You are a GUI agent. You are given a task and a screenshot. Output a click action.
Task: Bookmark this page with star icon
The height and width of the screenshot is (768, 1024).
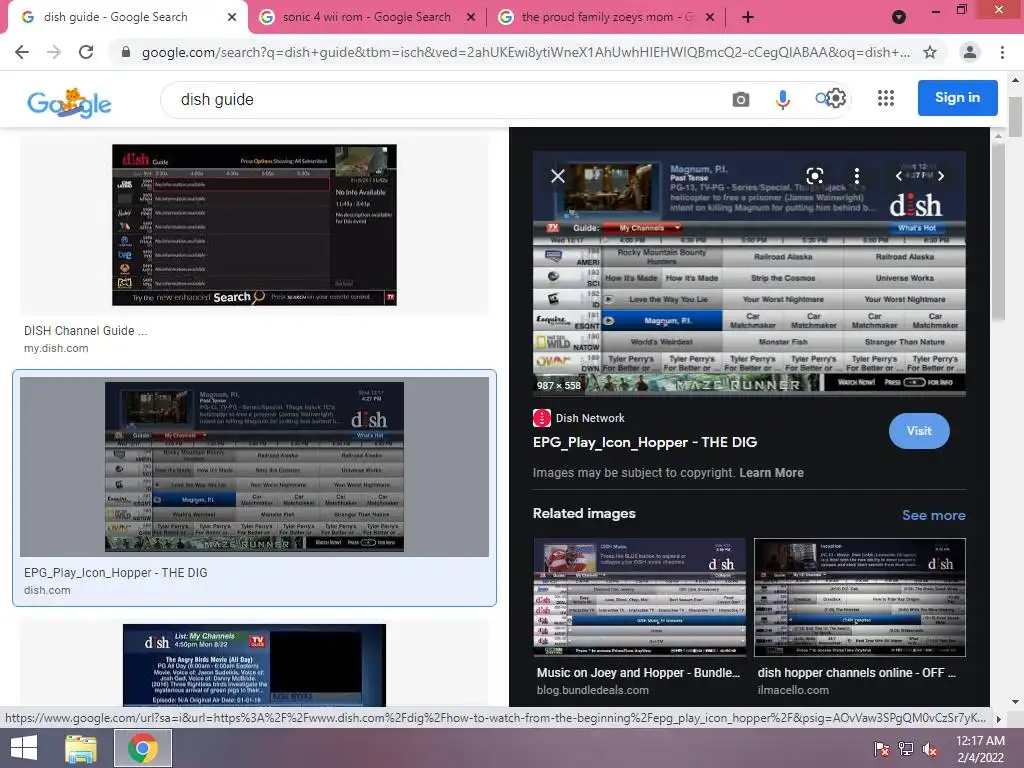(930, 52)
